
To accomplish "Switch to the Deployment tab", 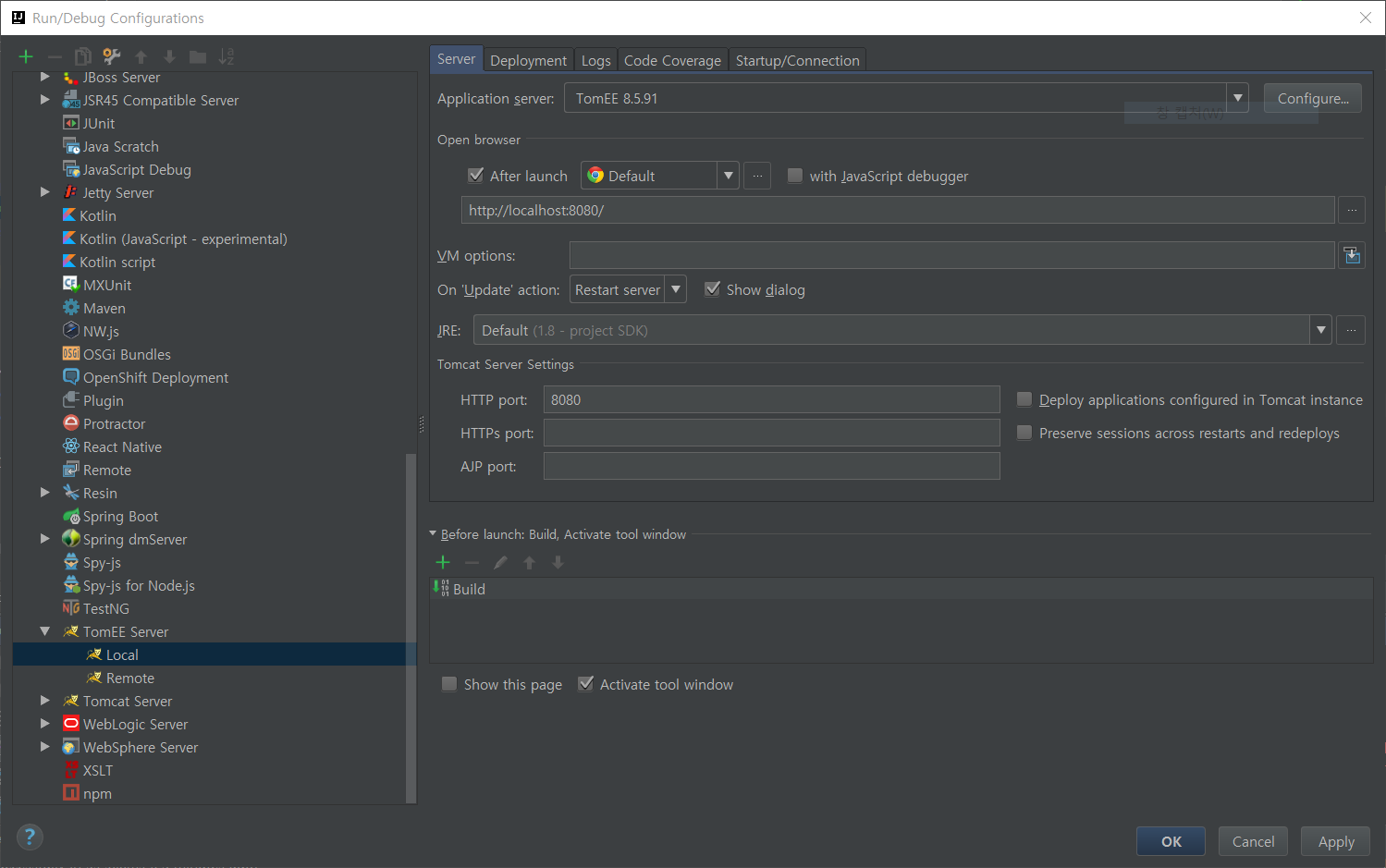I will click(x=528, y=60).
